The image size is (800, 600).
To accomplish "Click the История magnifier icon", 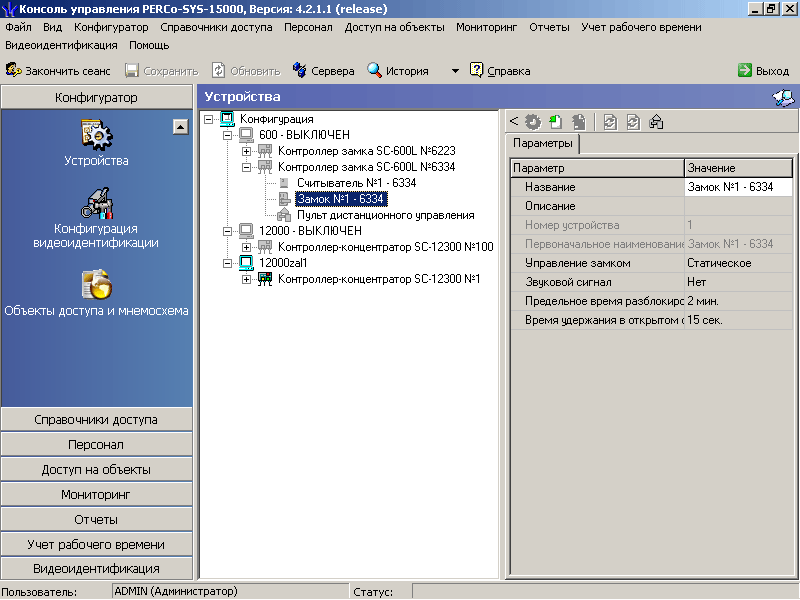I will coord(374,70).
